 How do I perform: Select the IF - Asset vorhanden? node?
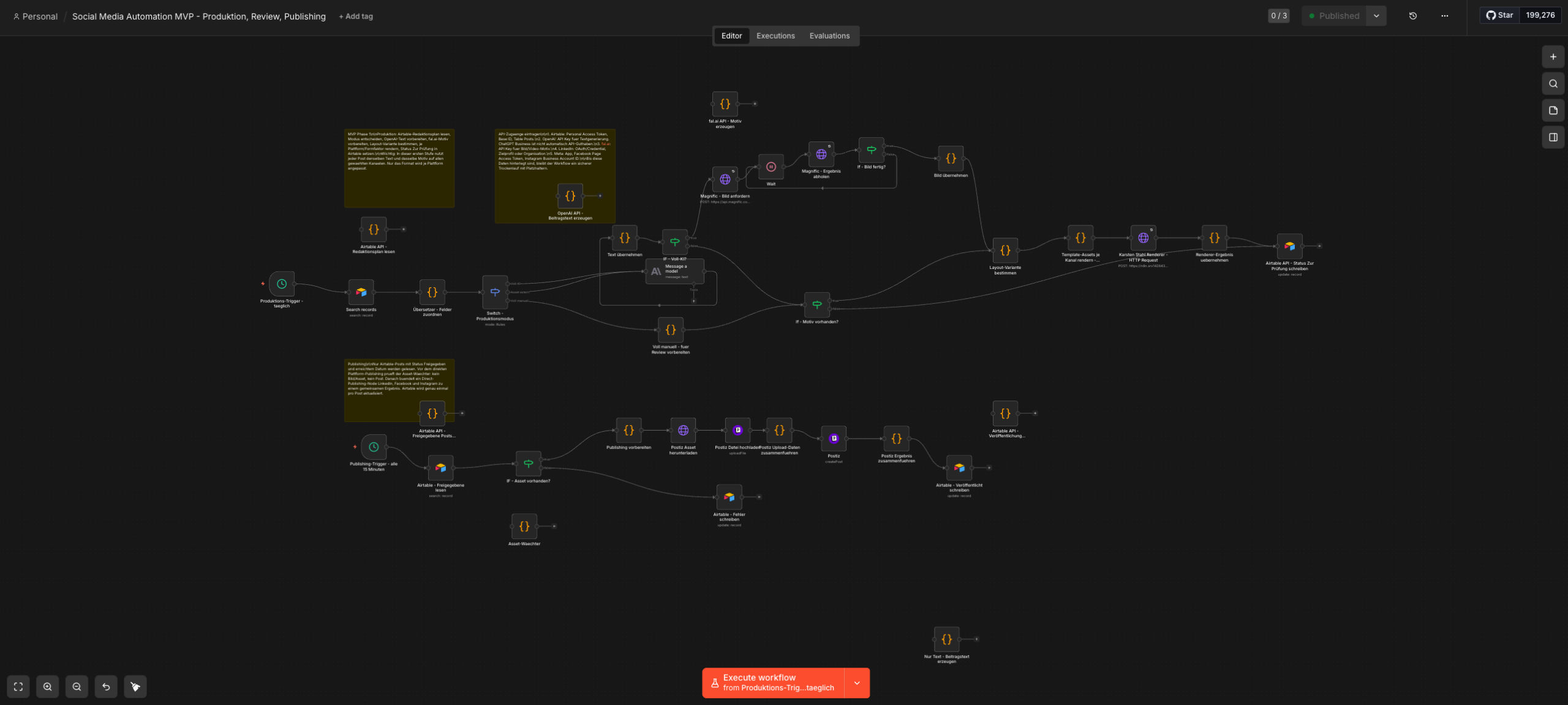529,464
